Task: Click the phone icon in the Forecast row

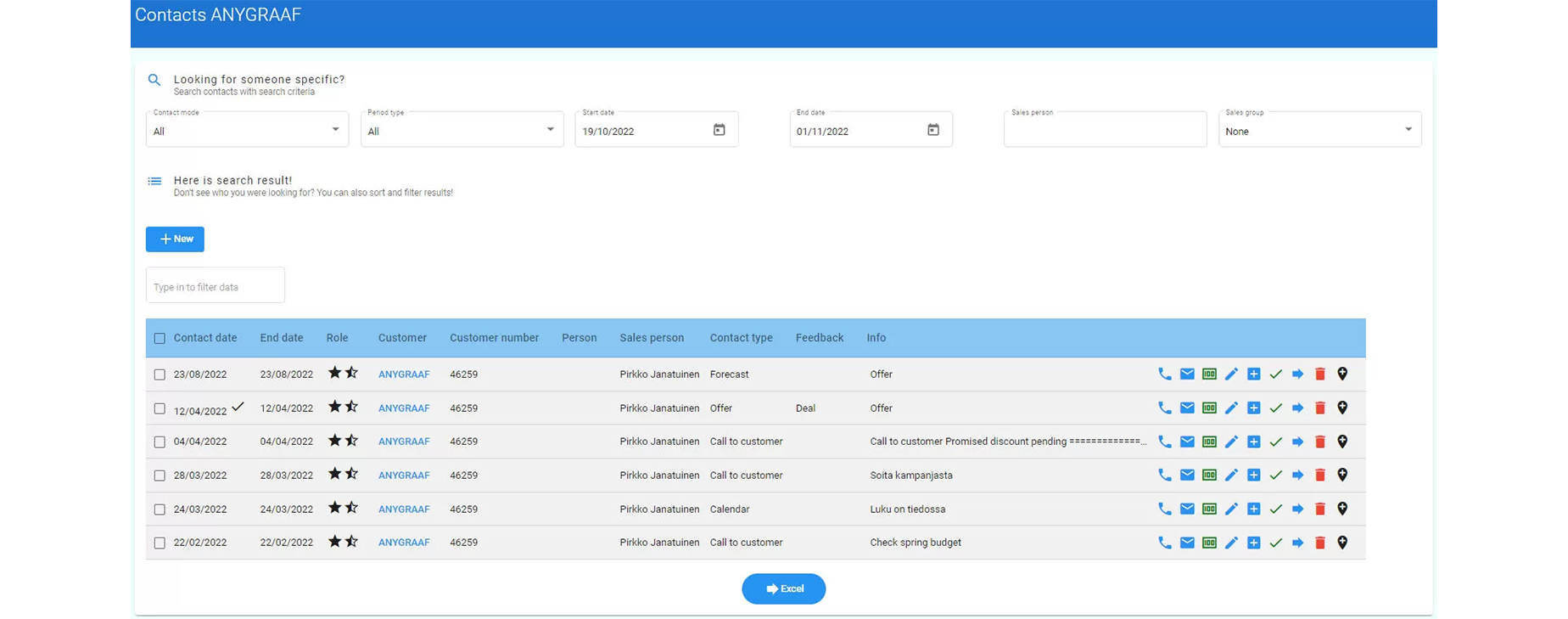Action: coord(1165,374)
